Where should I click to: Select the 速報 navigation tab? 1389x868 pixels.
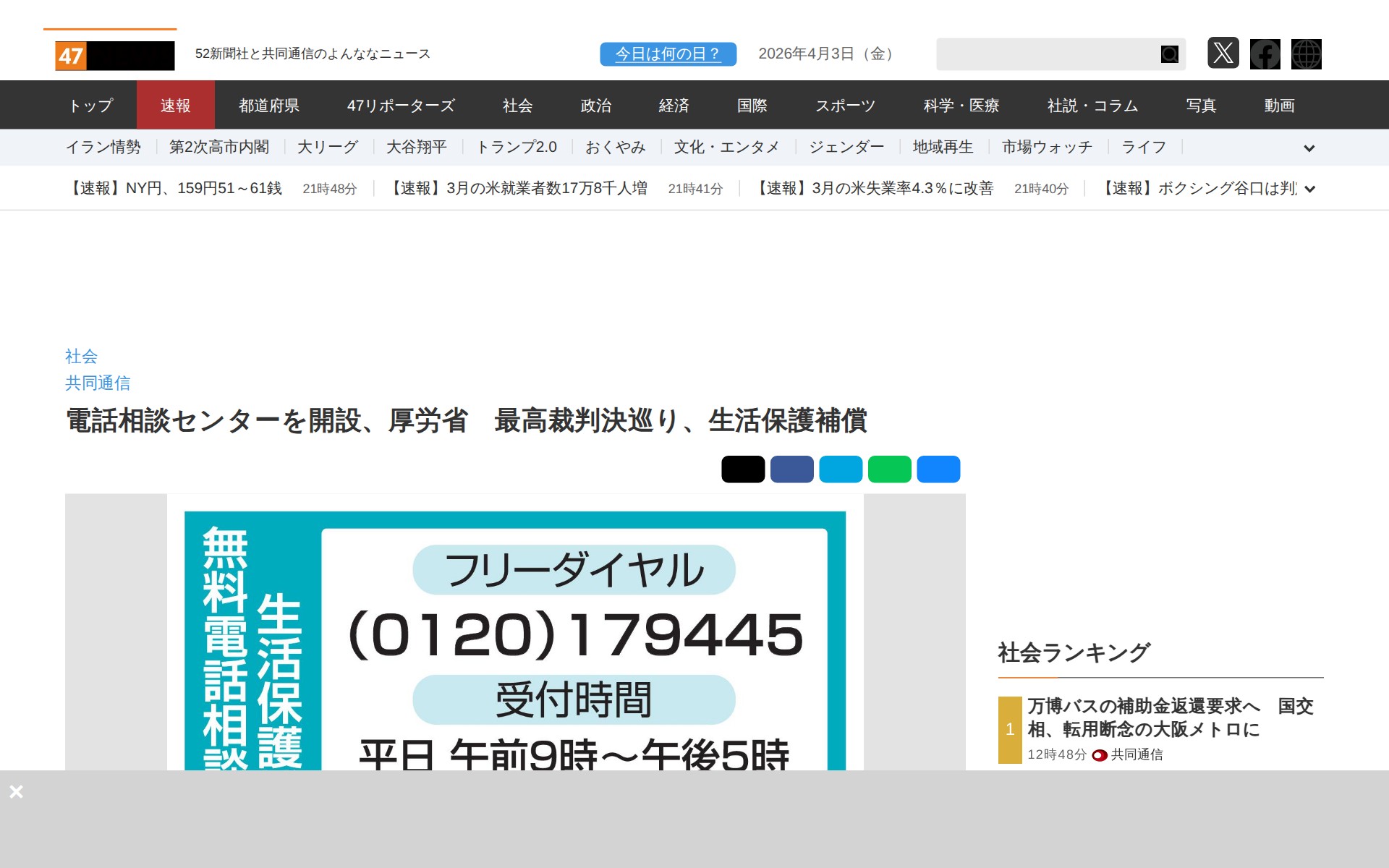[x=175, y=106]
